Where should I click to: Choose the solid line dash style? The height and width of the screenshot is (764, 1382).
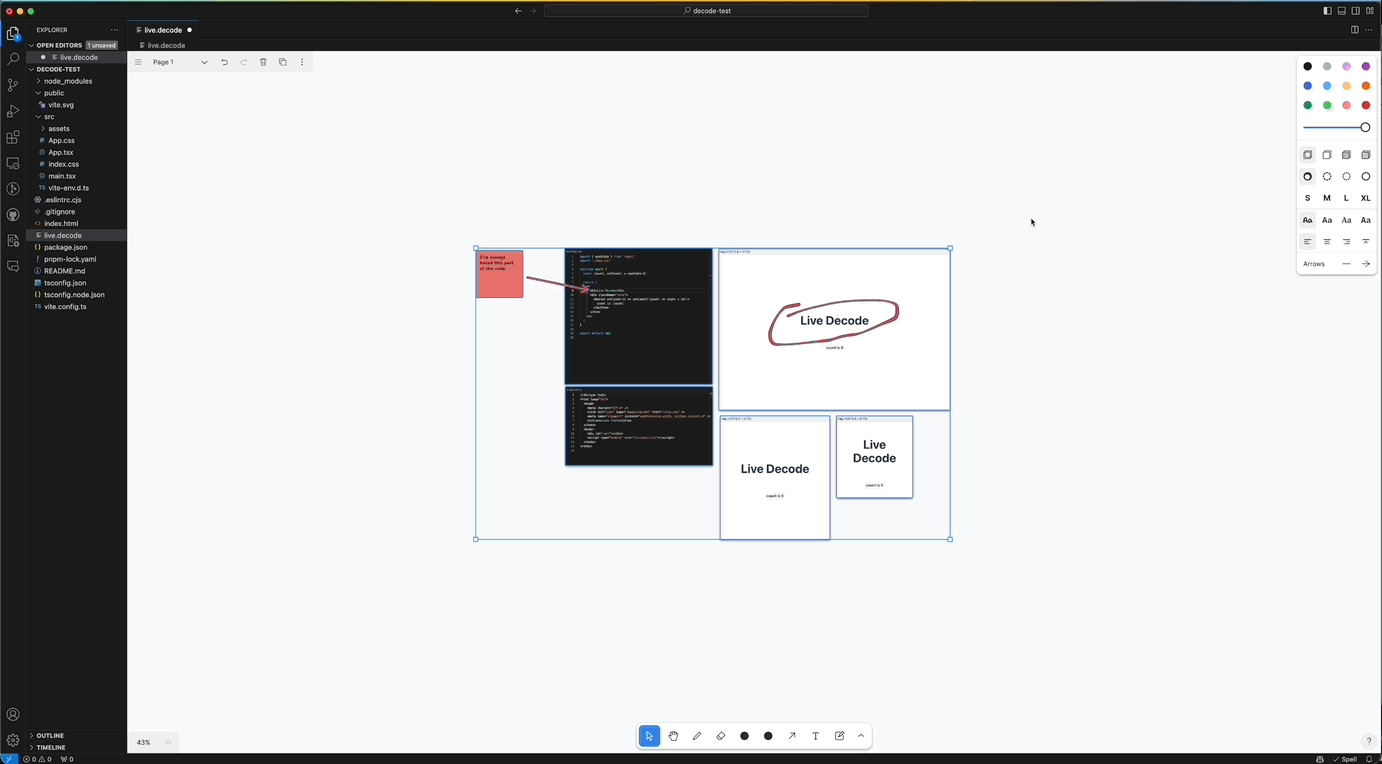pos(1366,176)
